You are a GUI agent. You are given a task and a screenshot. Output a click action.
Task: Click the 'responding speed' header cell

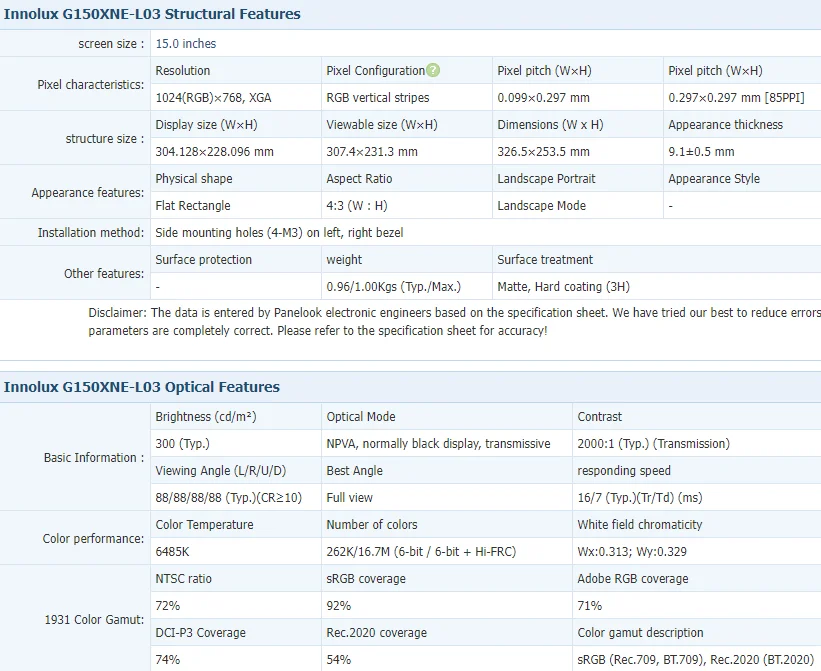(624, 471)
